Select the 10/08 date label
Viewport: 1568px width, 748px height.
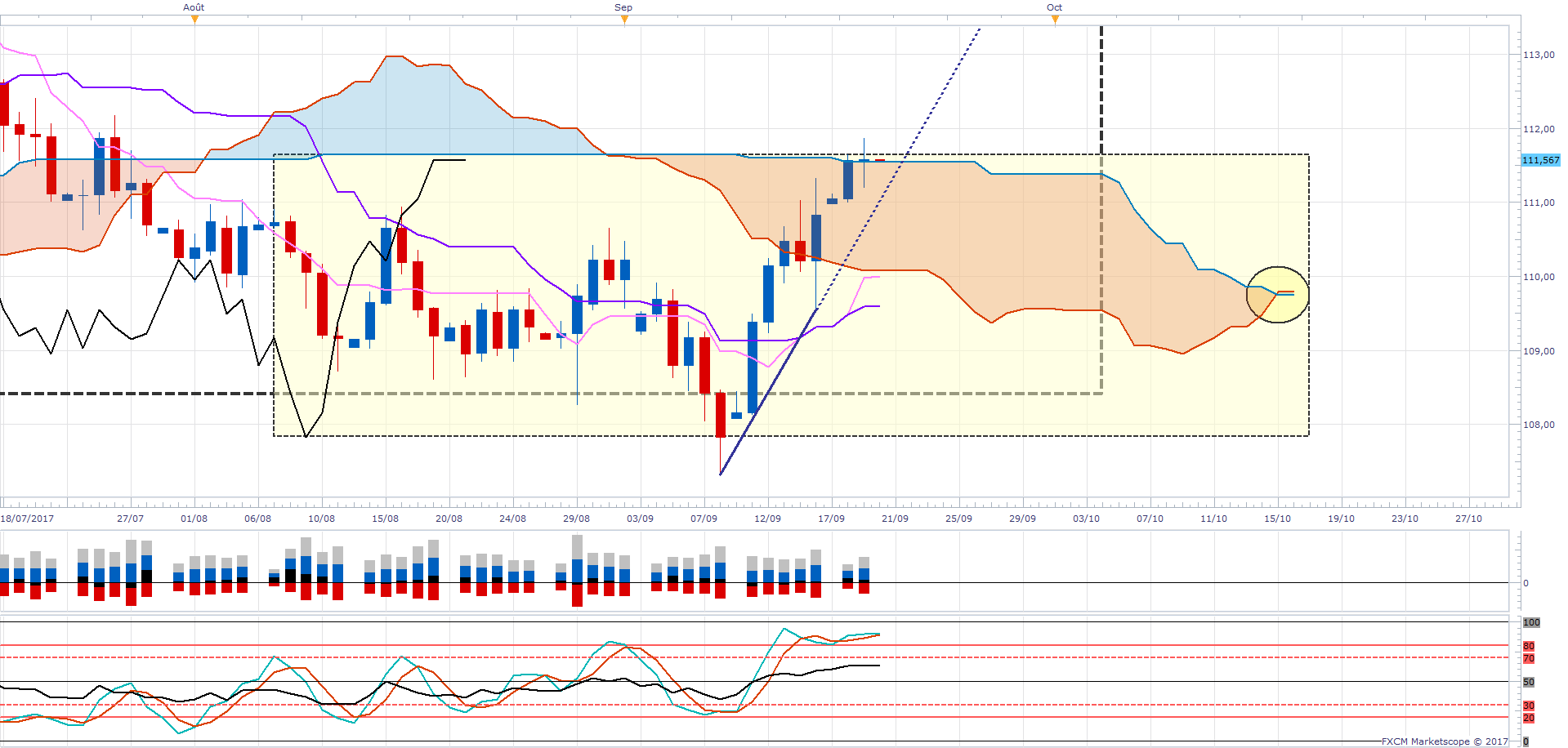(321, 519)
